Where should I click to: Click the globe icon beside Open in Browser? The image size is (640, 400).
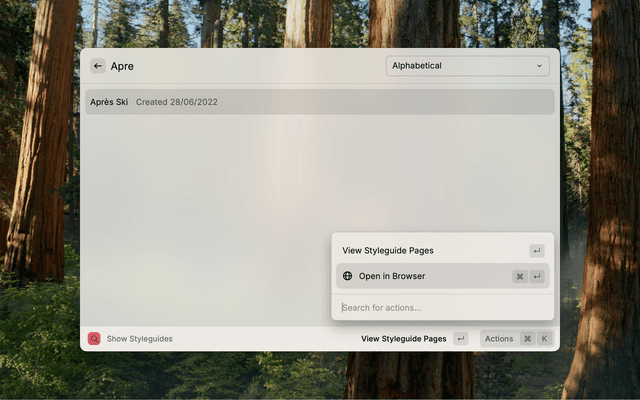coord(348,276)
